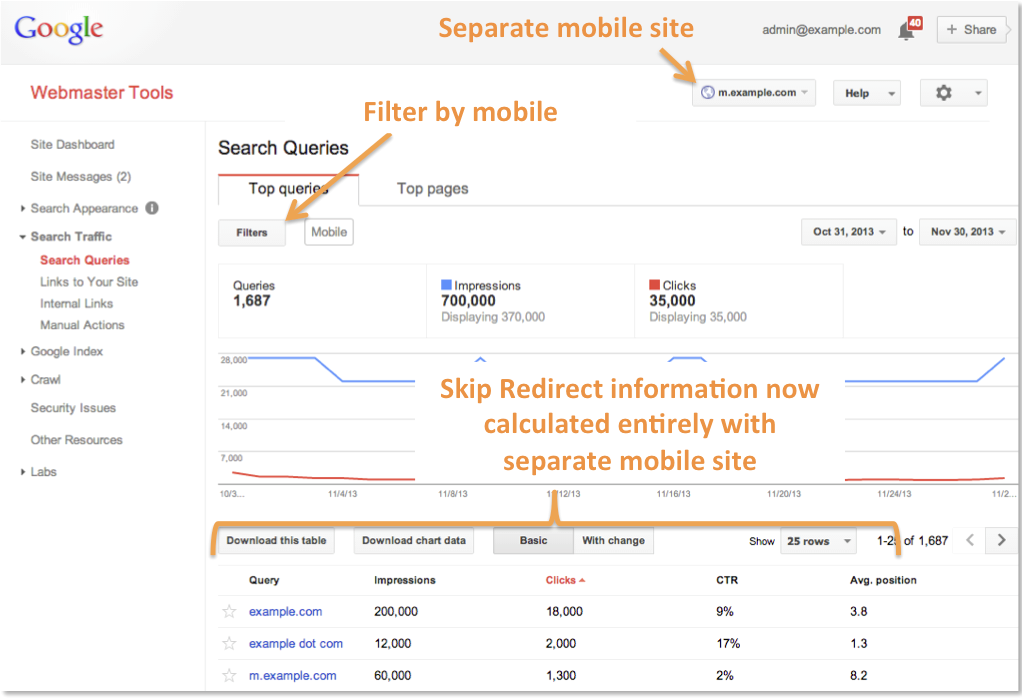Sort table by Avg. position column
1022x698 pixels.
coord(883,580)
